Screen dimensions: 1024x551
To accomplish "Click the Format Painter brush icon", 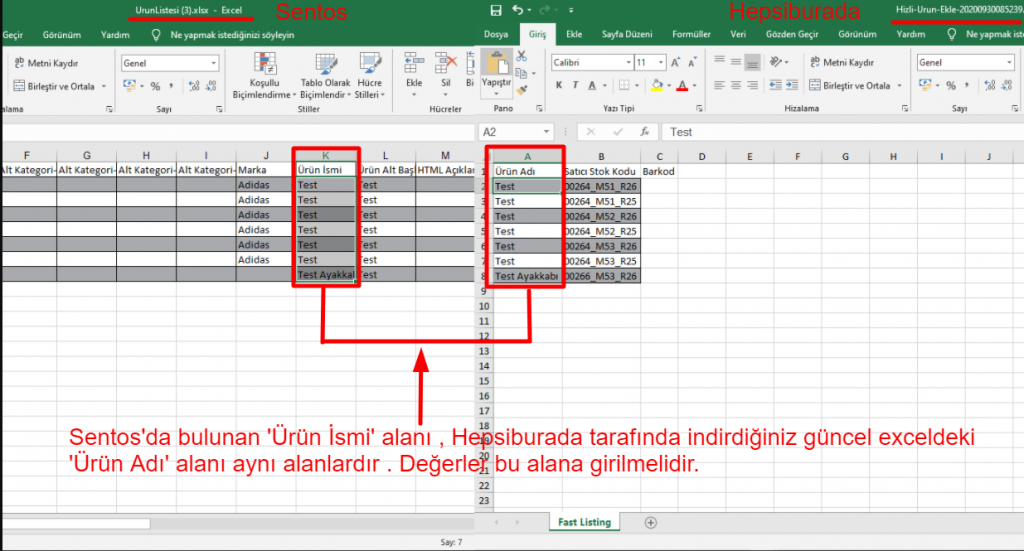I will point(523,90).
